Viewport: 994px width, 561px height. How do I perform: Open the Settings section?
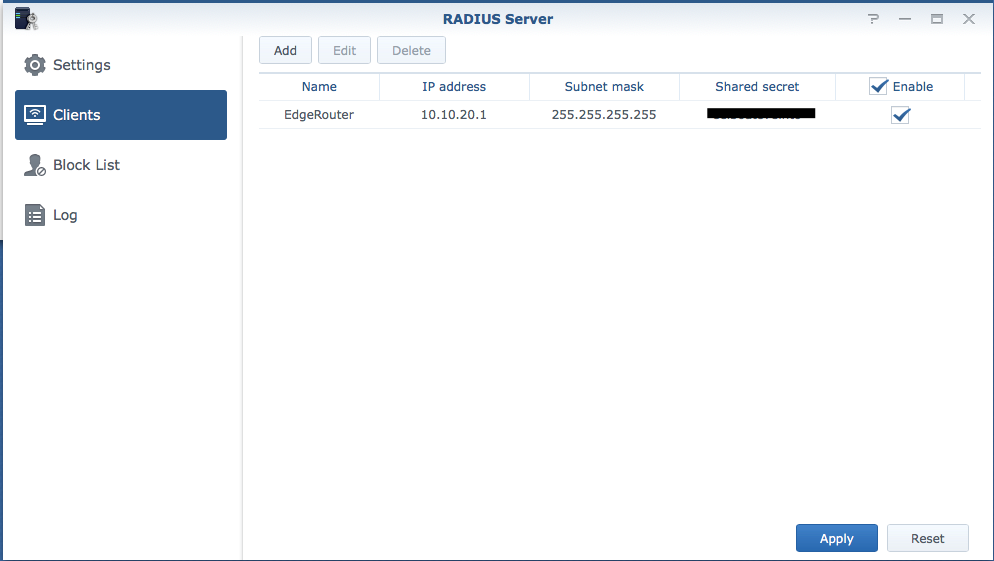tap(82, 65)
